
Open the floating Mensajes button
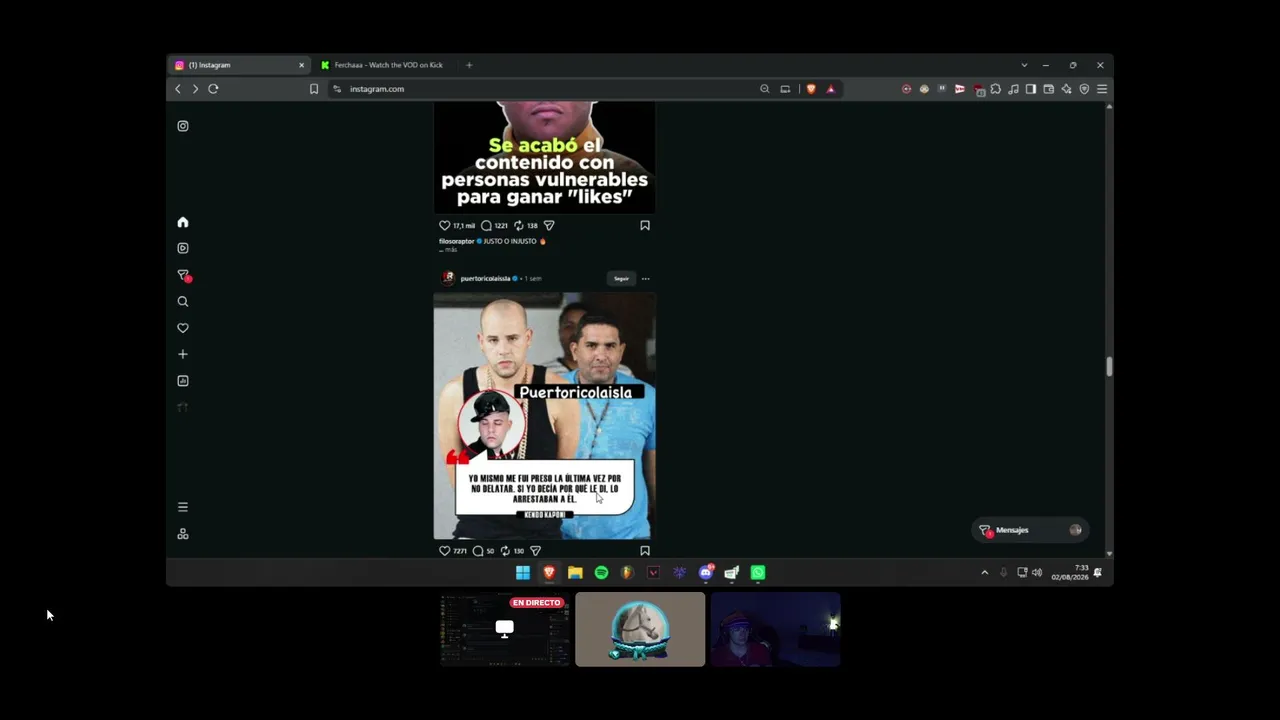pyautogui.click(x=1030, y=530)
